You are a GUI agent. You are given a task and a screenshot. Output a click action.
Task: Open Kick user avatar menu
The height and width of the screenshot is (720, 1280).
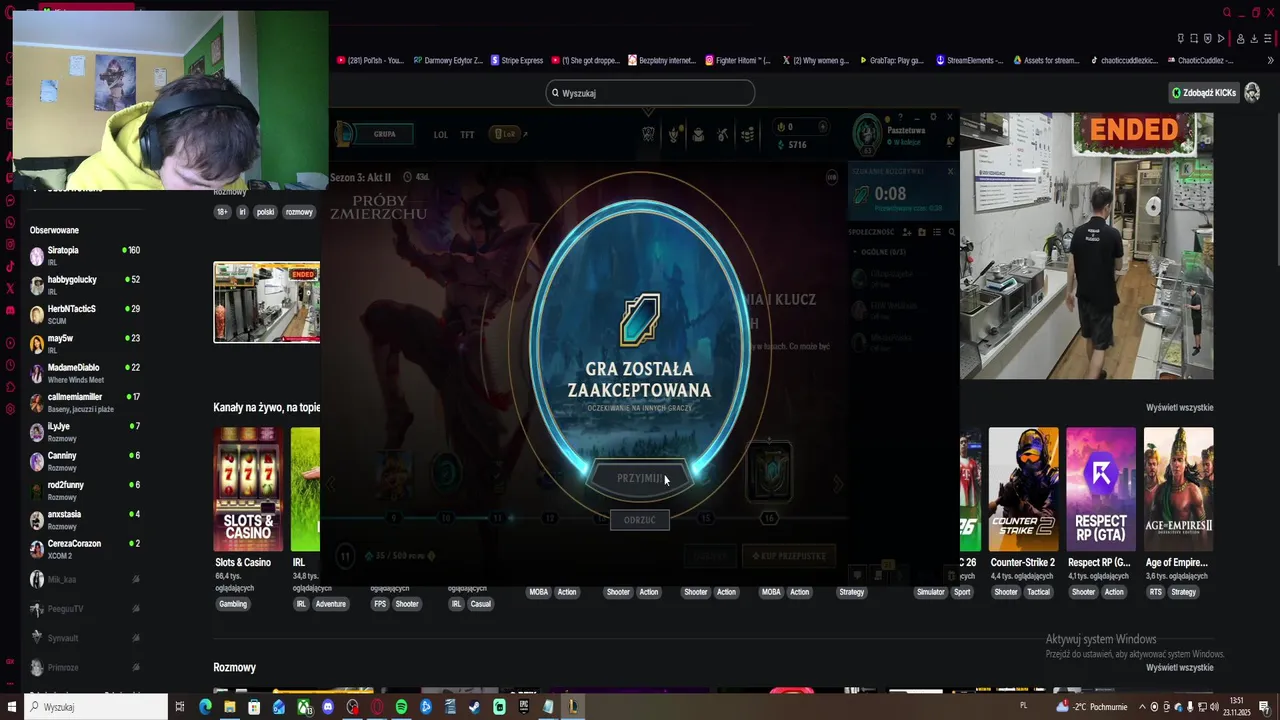pyautogui.click(x=1252, y=93)
